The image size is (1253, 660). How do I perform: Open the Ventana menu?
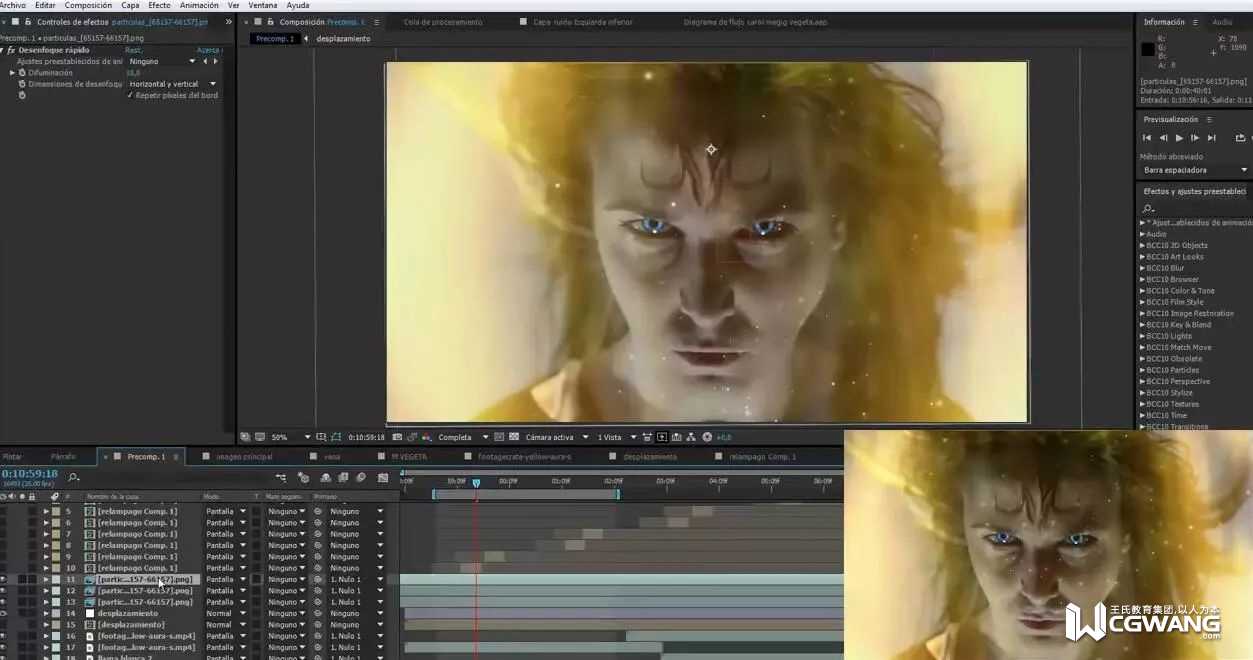[x=263, y=5]
